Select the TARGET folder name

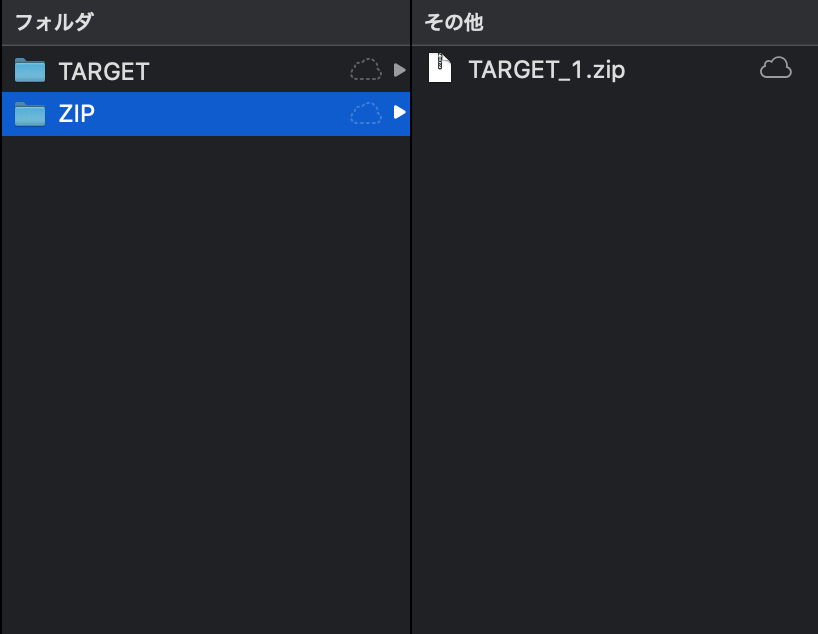click(104, 71)
